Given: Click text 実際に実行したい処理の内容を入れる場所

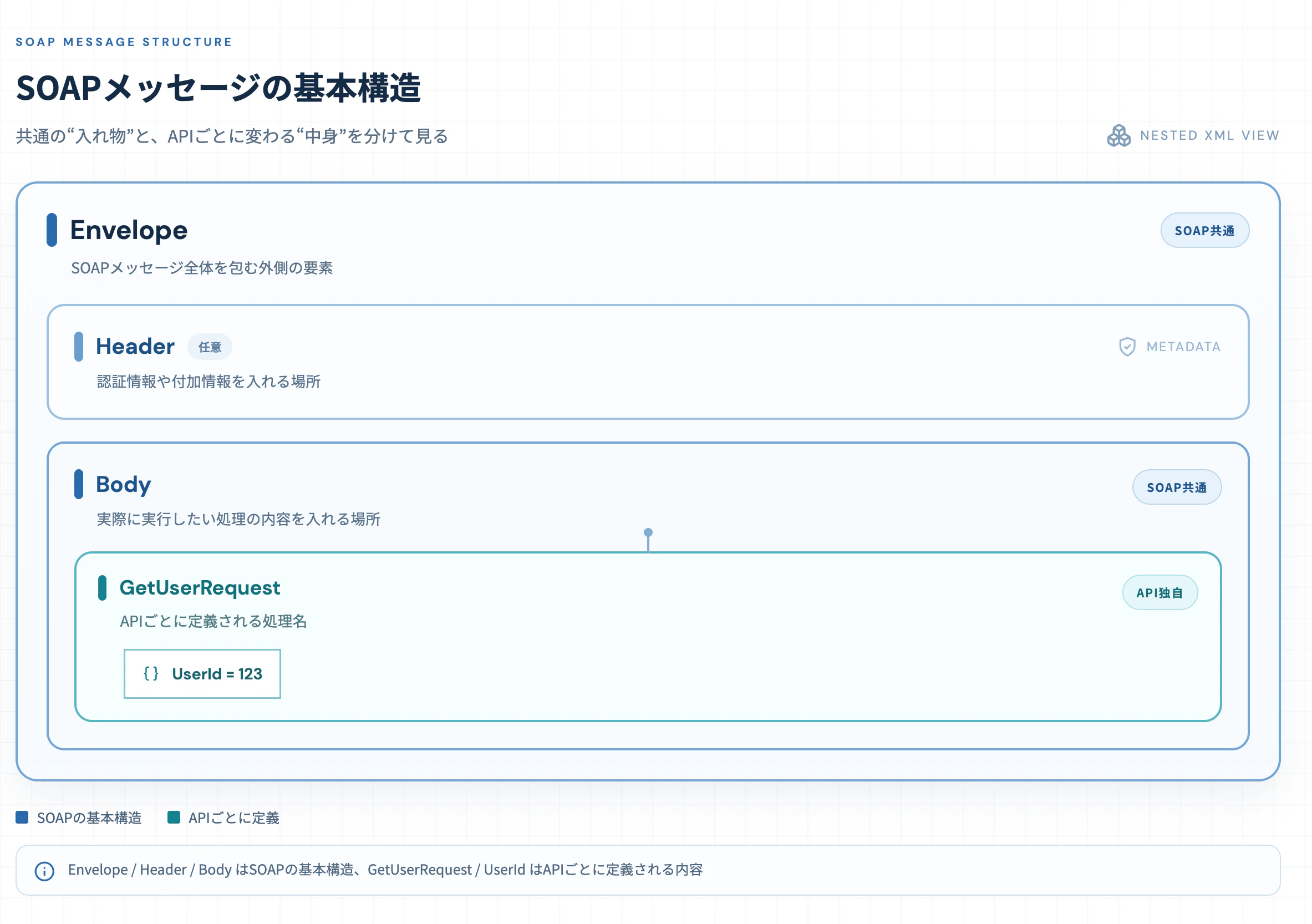Looking at the screenshot, I should click(x=238, y=519).
